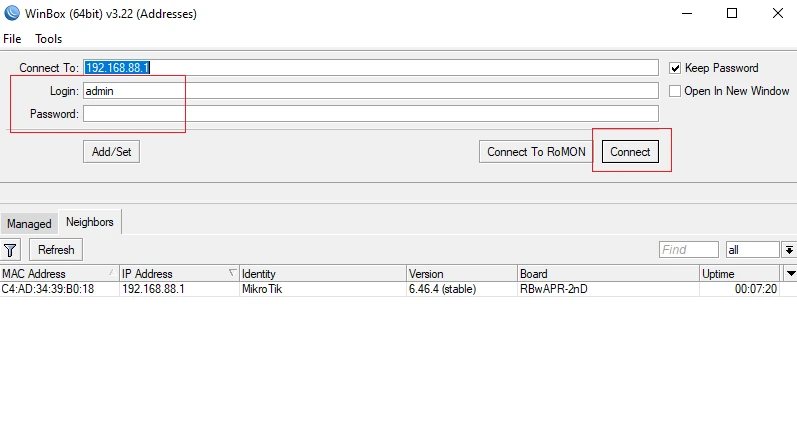This screenshot has height=438, width=797.
Task: Click the filter funnel icon
Action: (11, 250)
